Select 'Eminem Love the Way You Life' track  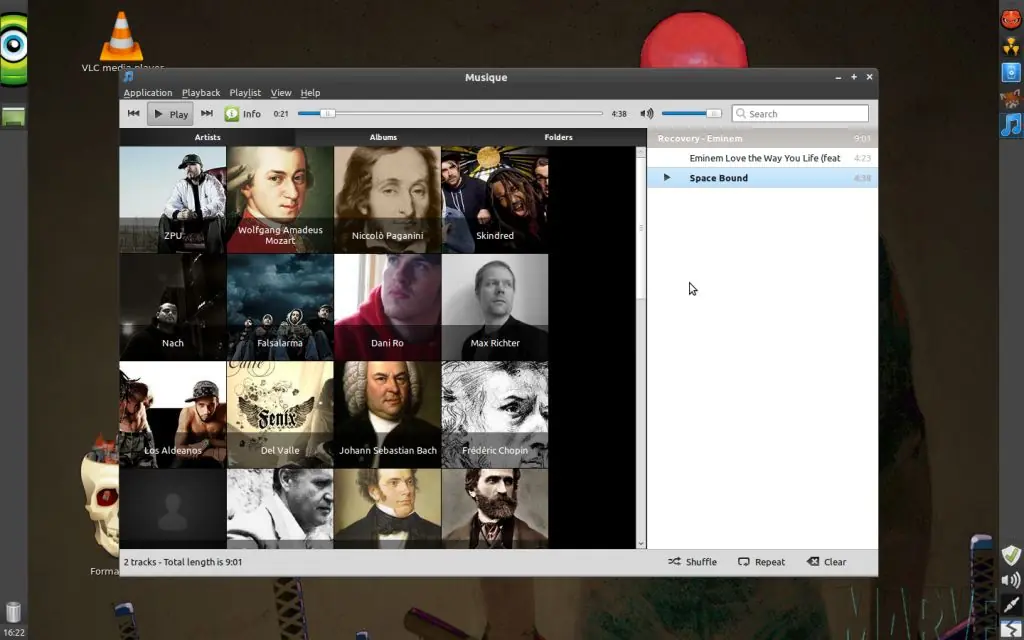tap(762, 158)
